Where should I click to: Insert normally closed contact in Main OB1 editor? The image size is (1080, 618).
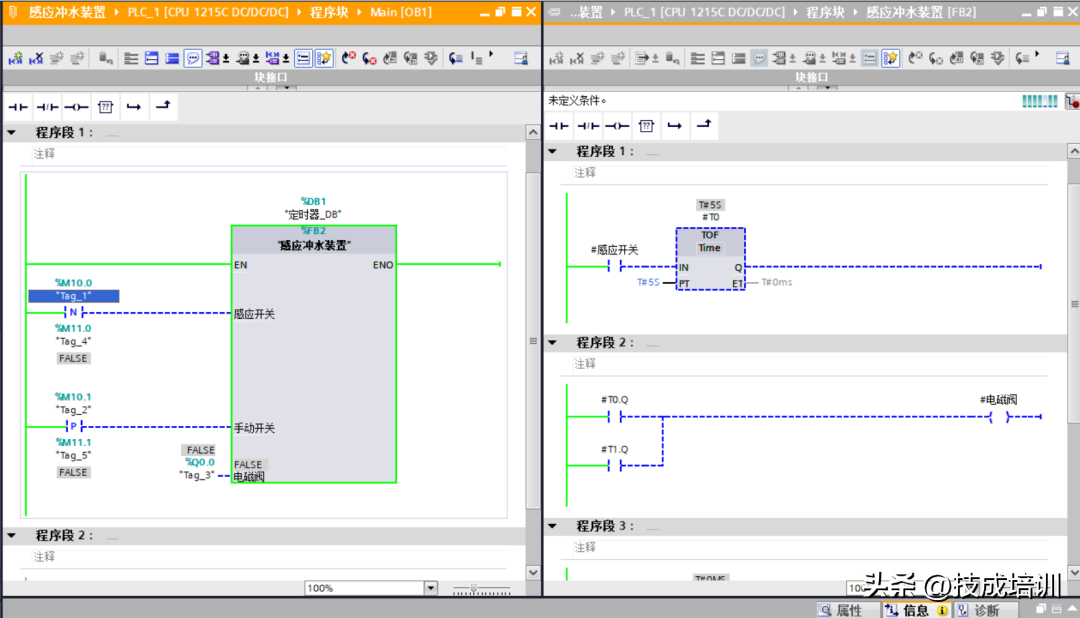(x=47, y=107)
